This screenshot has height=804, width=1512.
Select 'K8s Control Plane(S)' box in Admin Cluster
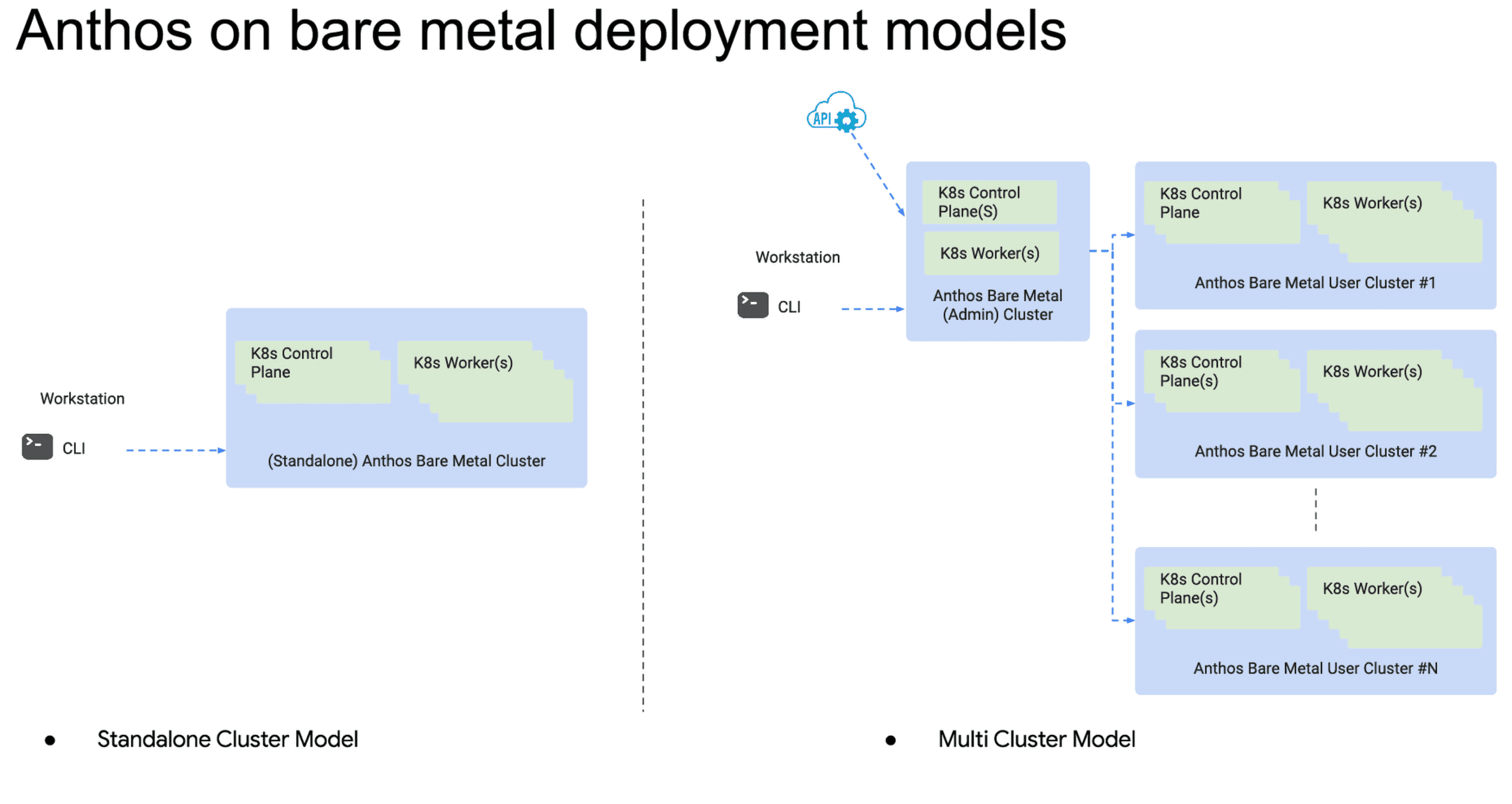989,202
